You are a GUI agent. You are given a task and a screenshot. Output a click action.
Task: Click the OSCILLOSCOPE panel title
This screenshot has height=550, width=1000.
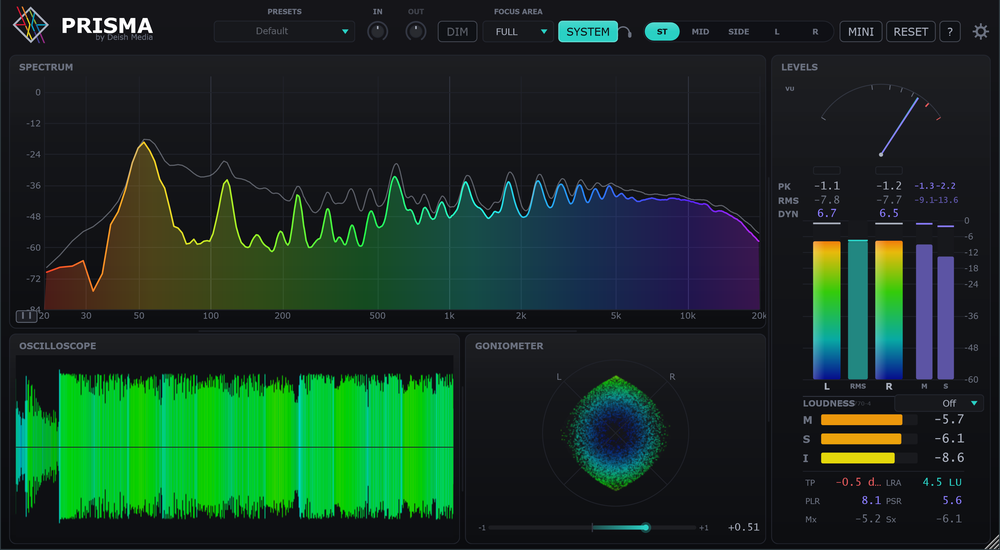[x=57, y=346]
